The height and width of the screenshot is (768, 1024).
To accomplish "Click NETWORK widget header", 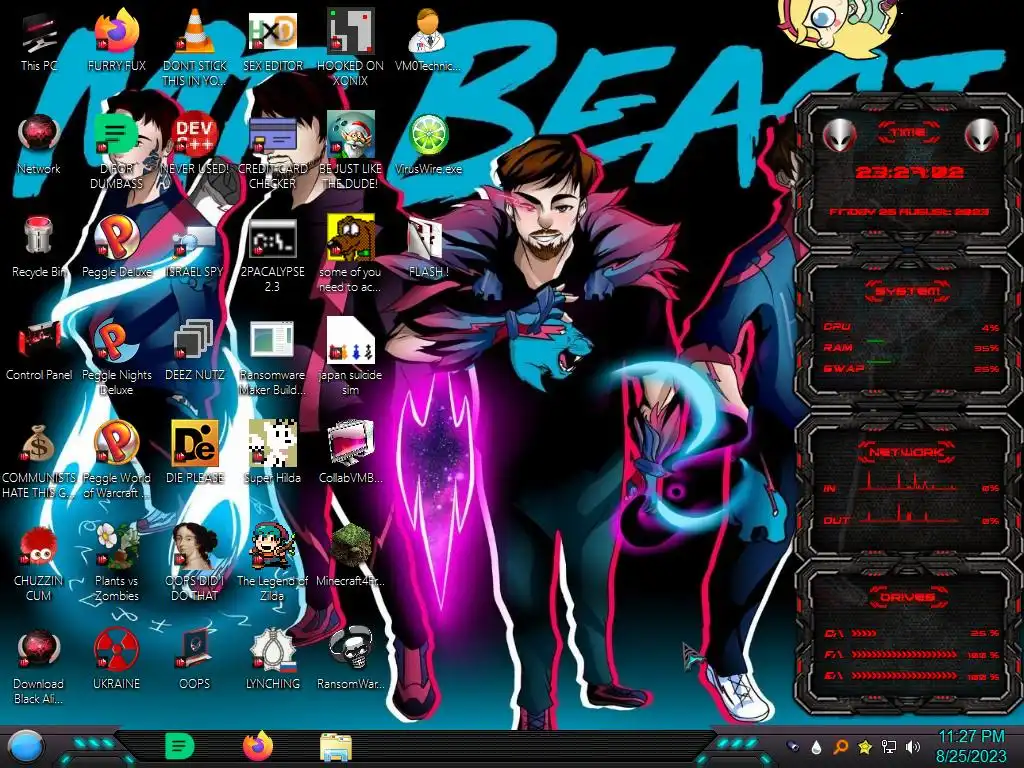I will click(x=908, y=451).
